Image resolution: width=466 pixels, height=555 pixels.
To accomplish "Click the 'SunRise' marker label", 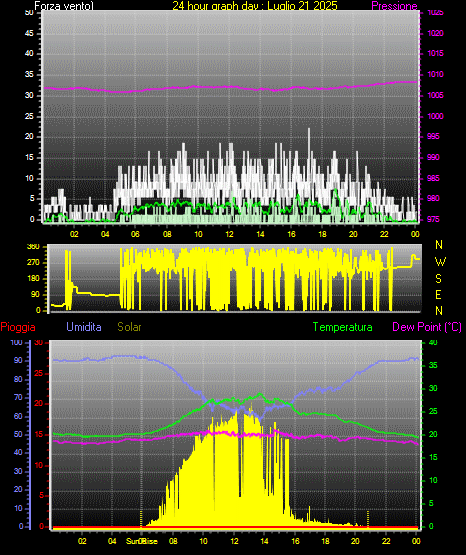I will coord(142,541).
